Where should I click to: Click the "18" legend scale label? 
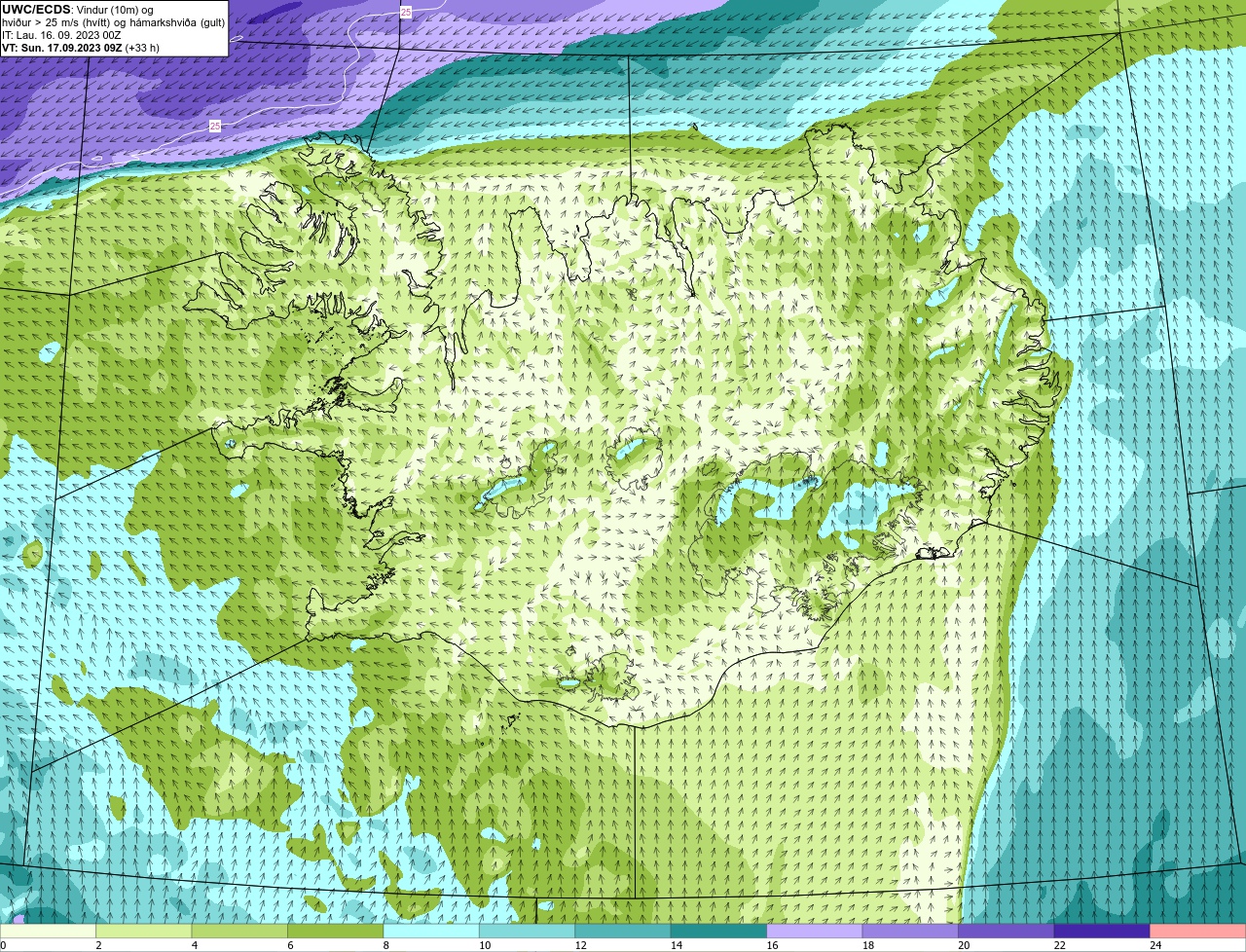(867, 945)
